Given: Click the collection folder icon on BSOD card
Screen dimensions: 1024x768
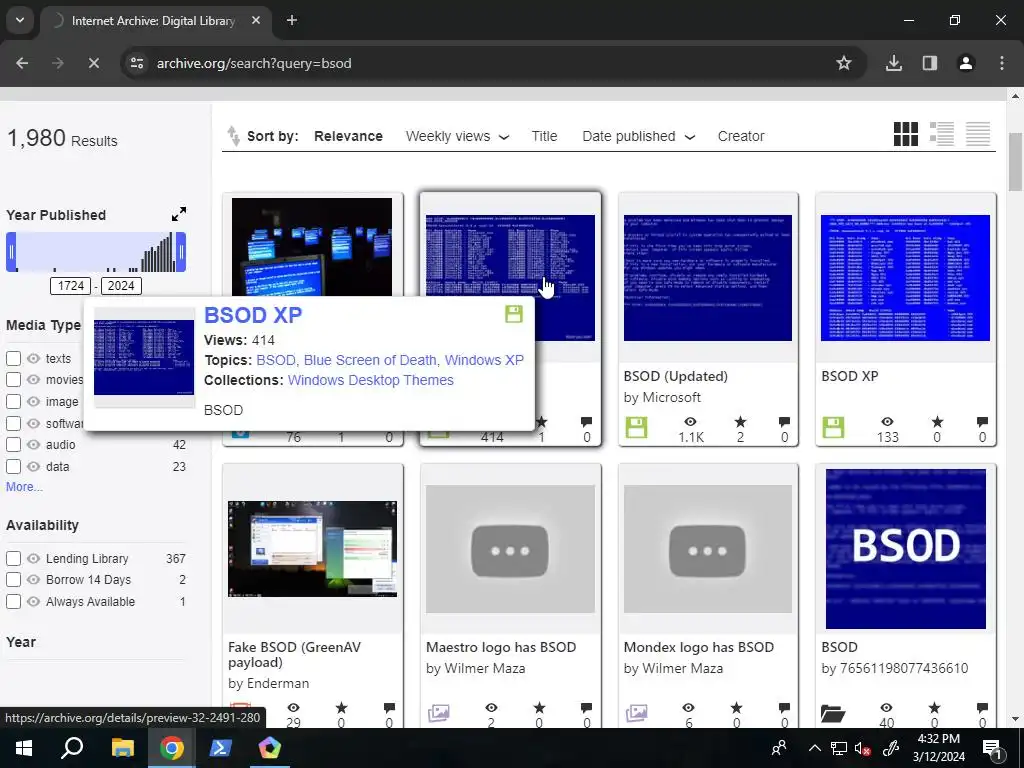Looking at the screenshot, I should pyautogui.click(x=833, y=713).
